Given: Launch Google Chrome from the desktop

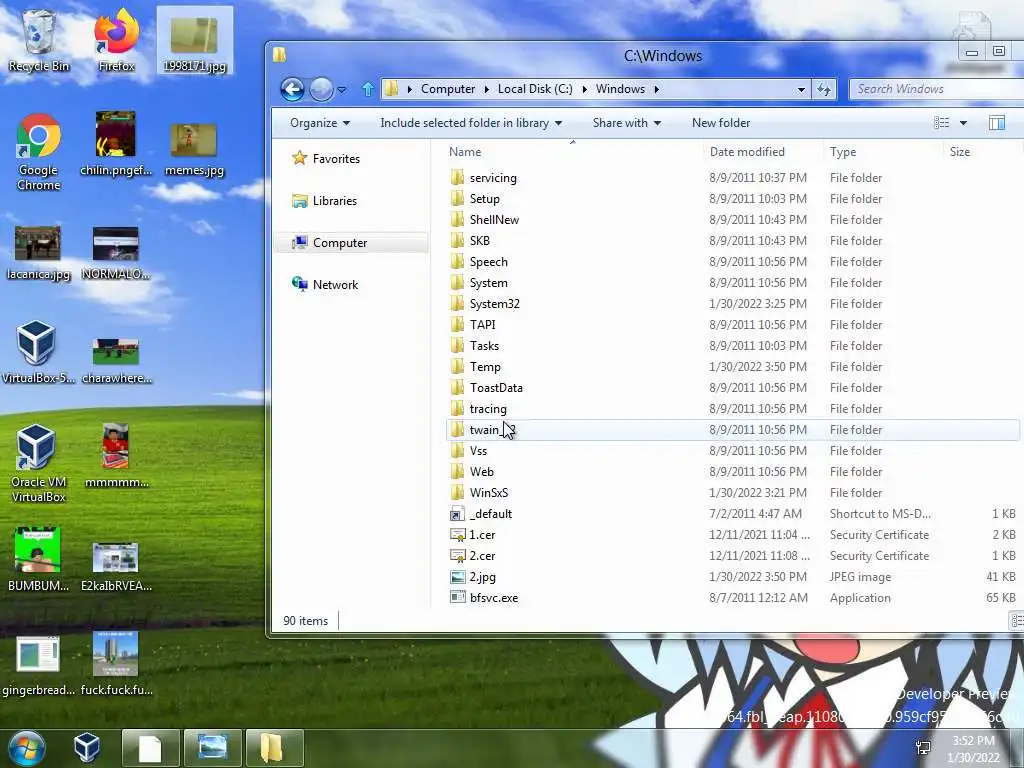Looking at the screenshot, I should [39, 152].
